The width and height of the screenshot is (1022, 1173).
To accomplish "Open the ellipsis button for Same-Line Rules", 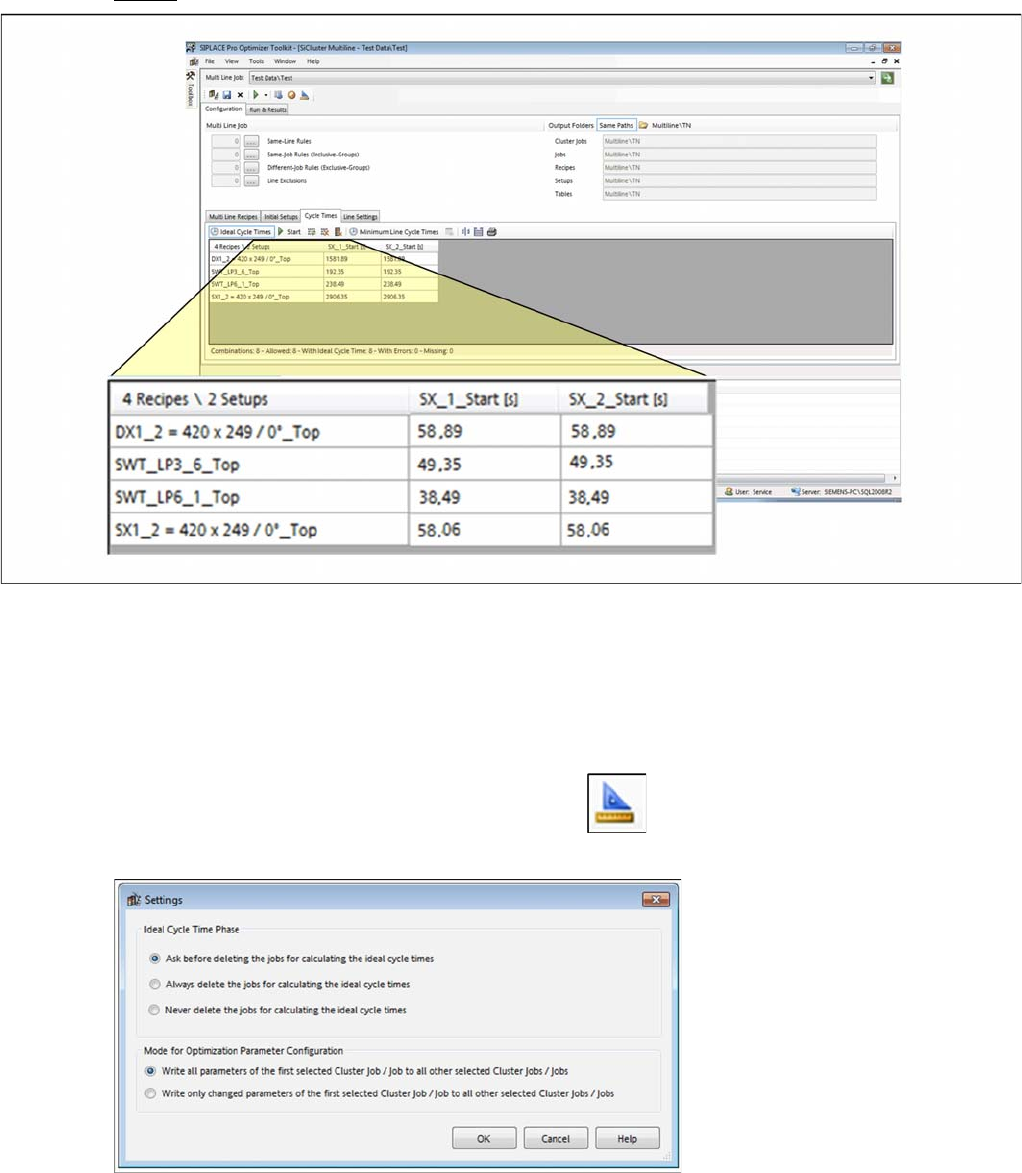I will (251, 141).
